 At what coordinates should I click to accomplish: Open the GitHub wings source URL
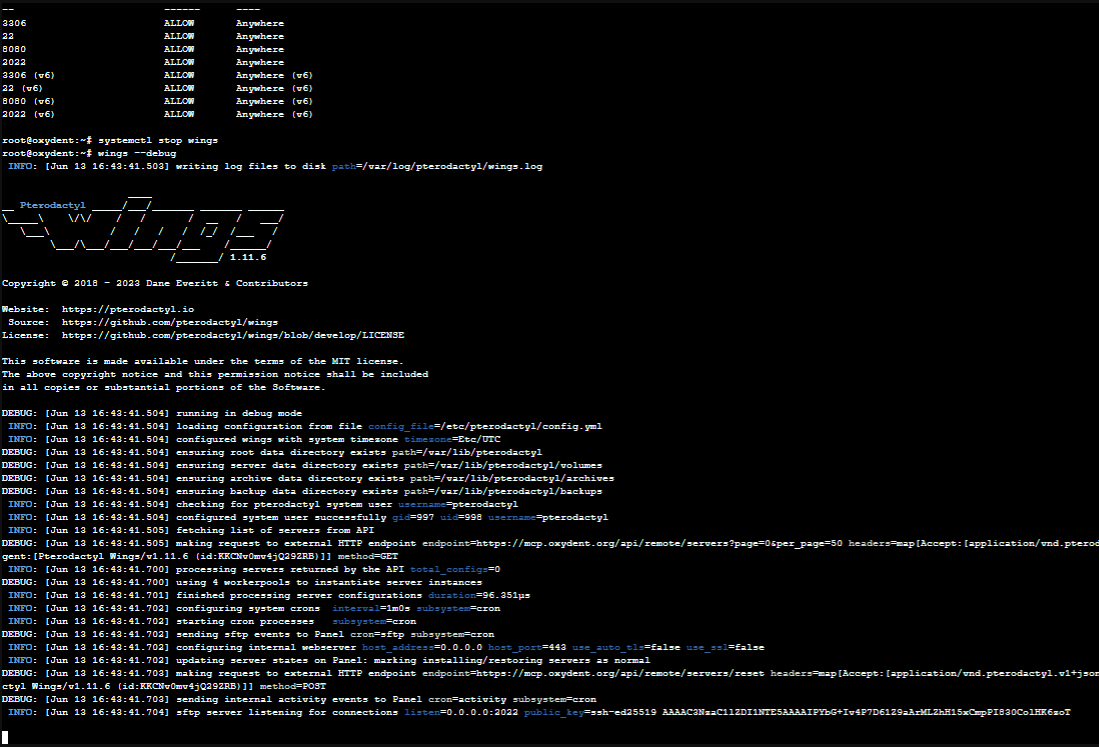click(170, 322)
